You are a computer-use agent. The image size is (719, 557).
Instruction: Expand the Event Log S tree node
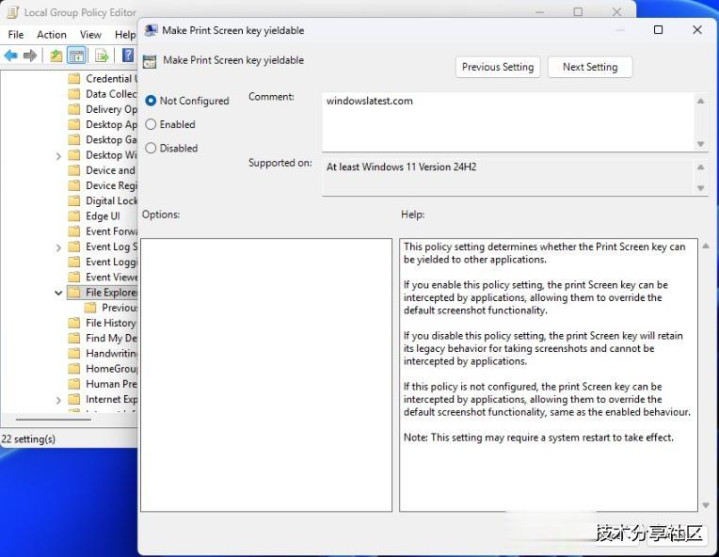point(58,248)
